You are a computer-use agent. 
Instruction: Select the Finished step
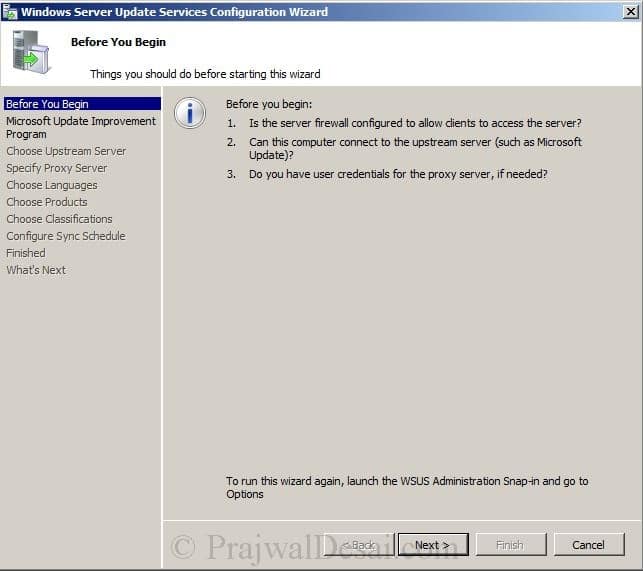[26, 253]
